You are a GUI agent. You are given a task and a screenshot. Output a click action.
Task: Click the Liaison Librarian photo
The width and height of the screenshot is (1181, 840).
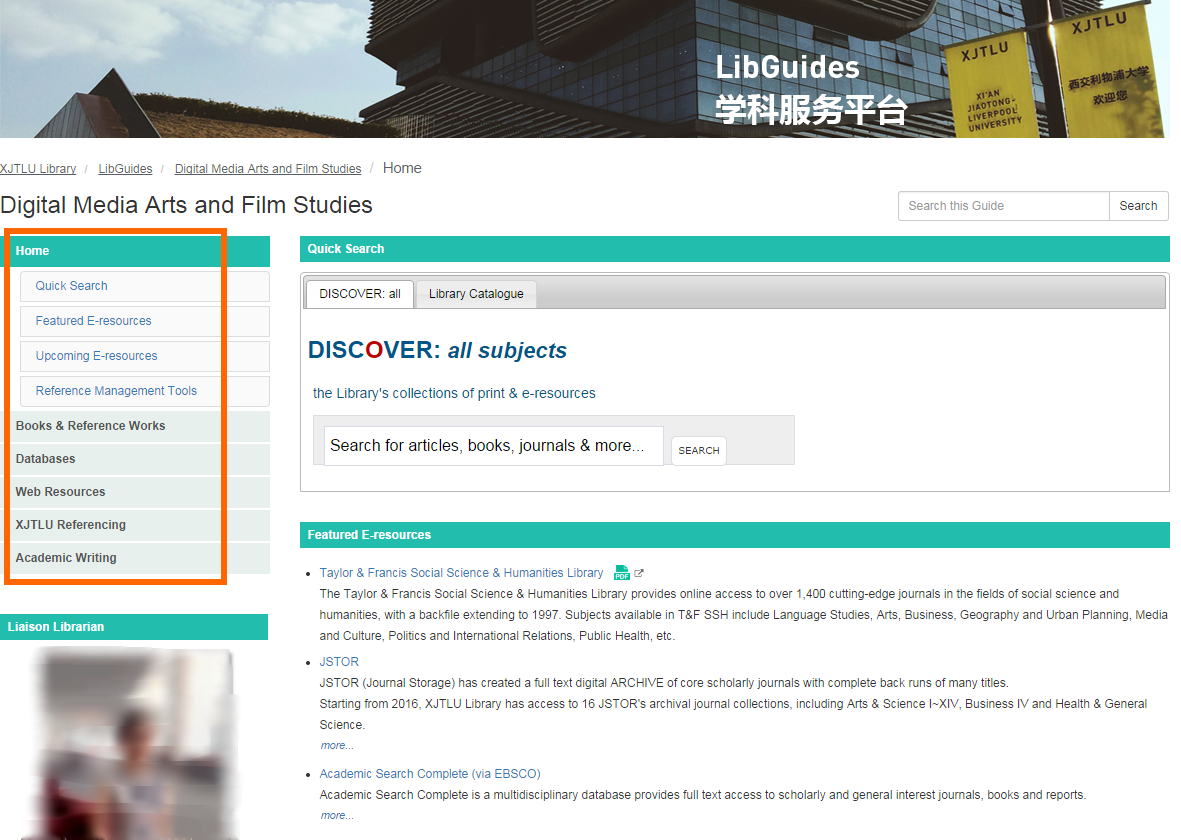point(134,744)
